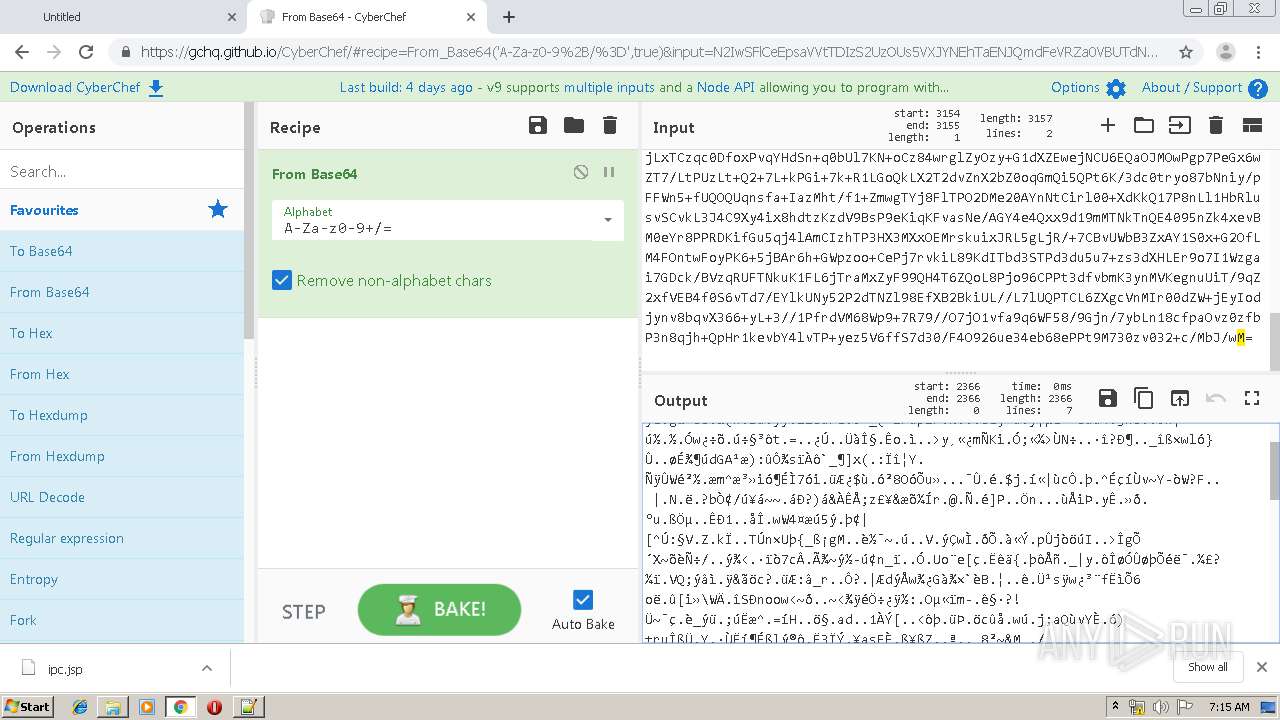Clear the recipe with trash icon
This screenshot has height=720, width=1280.
click(610, 125)
